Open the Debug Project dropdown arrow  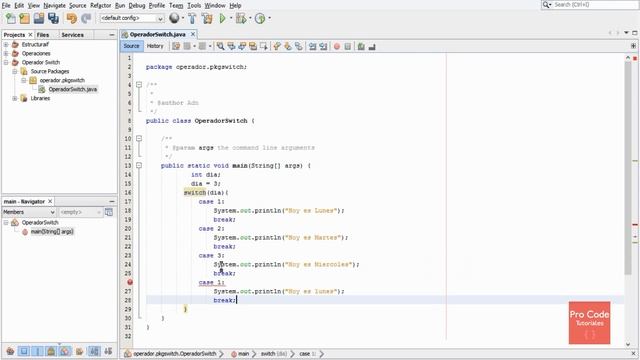pyautogui.click(x=250, y=18)
